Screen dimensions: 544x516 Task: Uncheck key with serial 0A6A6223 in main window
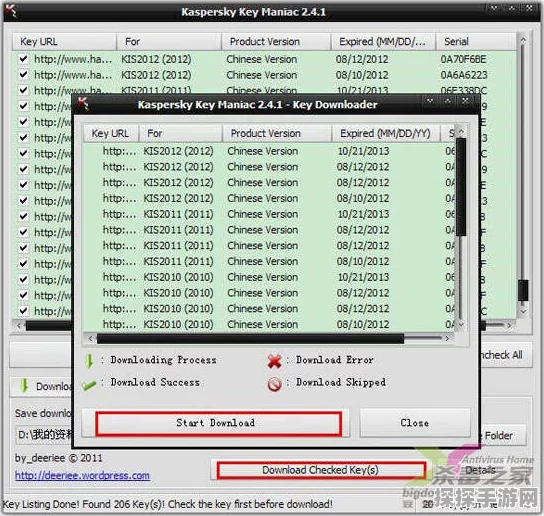pos(23,75)
